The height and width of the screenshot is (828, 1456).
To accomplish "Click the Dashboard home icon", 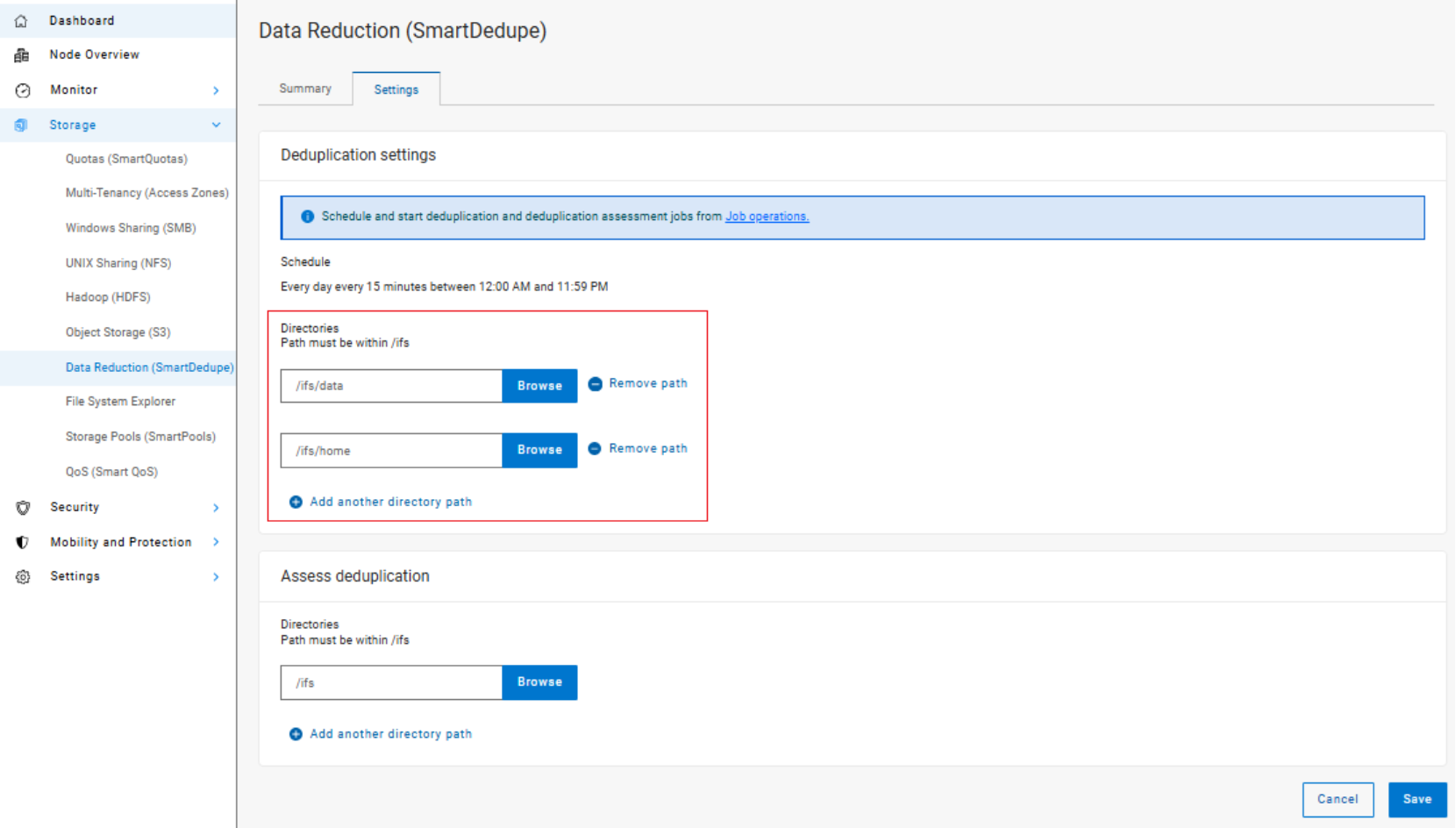I will 21,21.
